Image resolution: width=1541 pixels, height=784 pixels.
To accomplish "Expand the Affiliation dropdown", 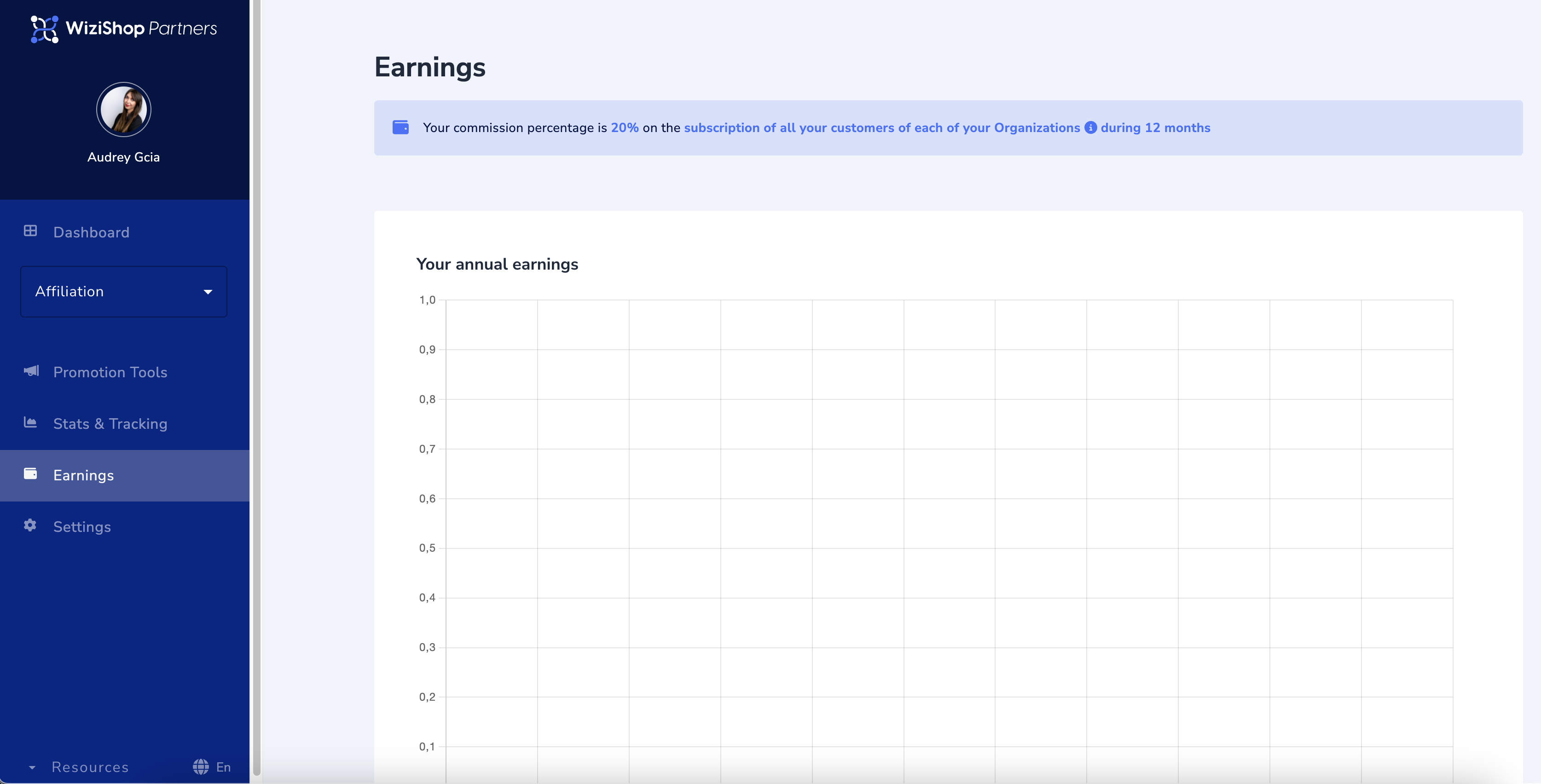I will [124, 291].
